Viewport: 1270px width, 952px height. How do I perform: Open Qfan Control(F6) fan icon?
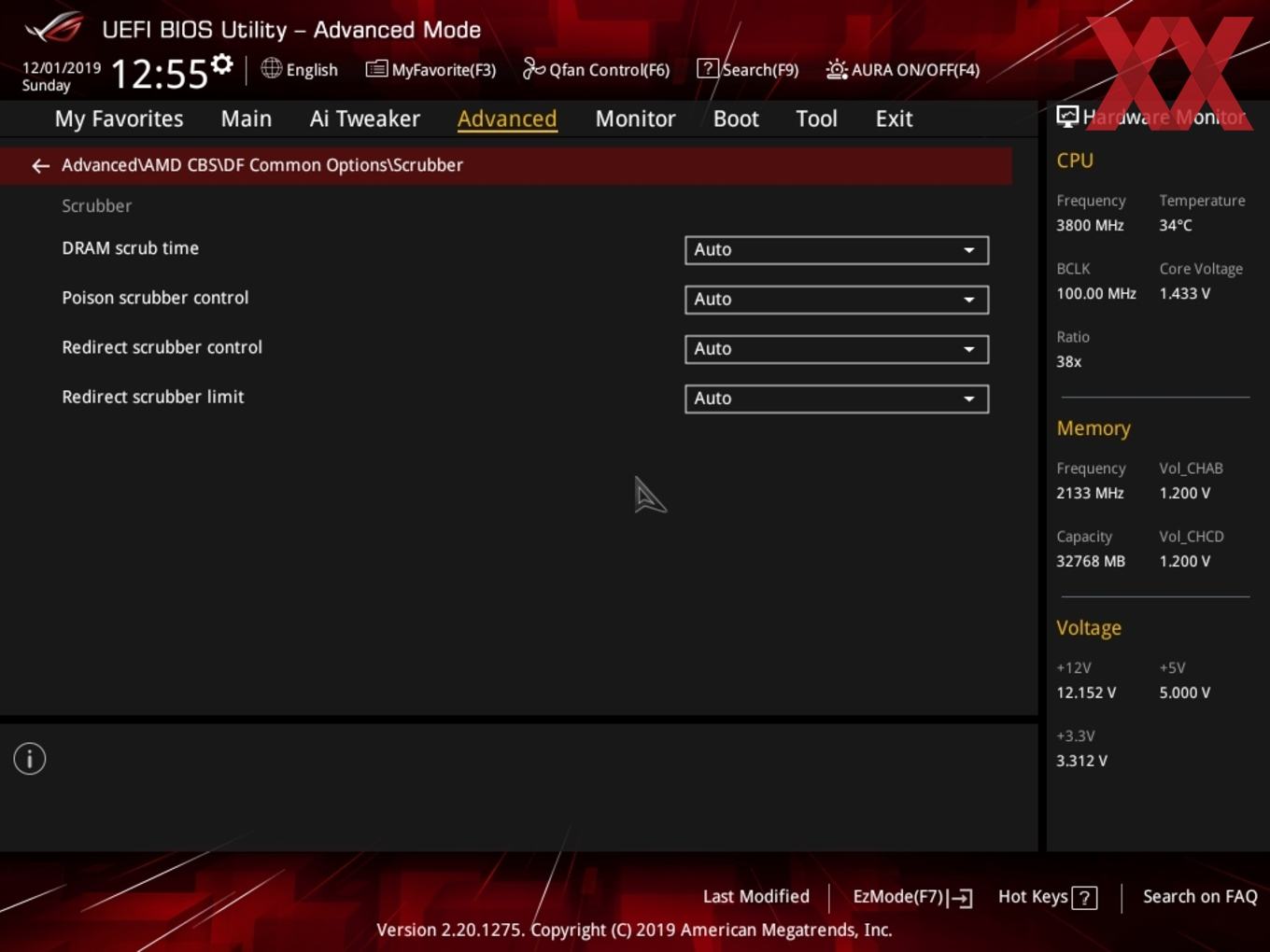pyautogui.click(x=533, y=68)
